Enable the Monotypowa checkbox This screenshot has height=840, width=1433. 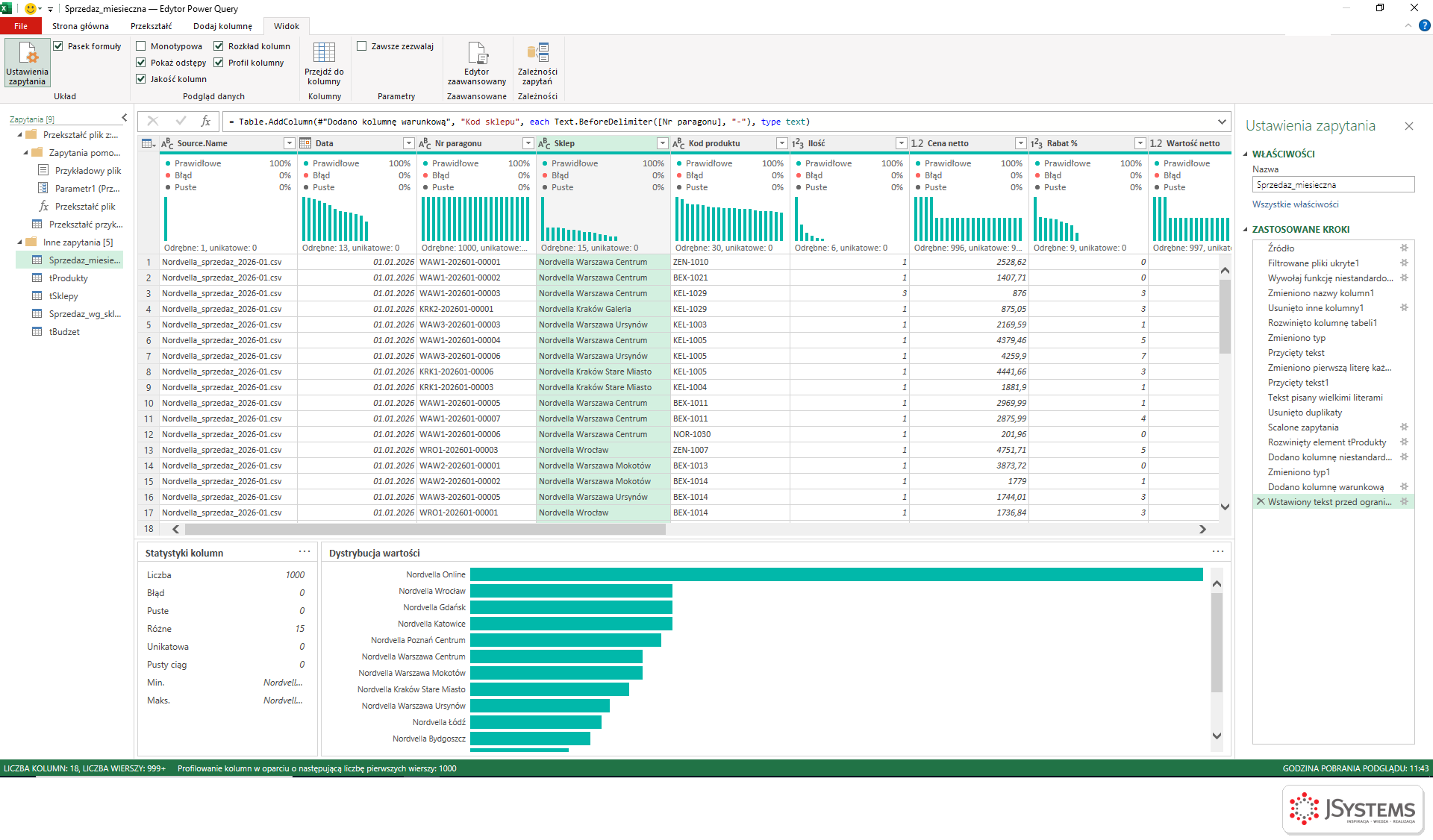(140, 46)
